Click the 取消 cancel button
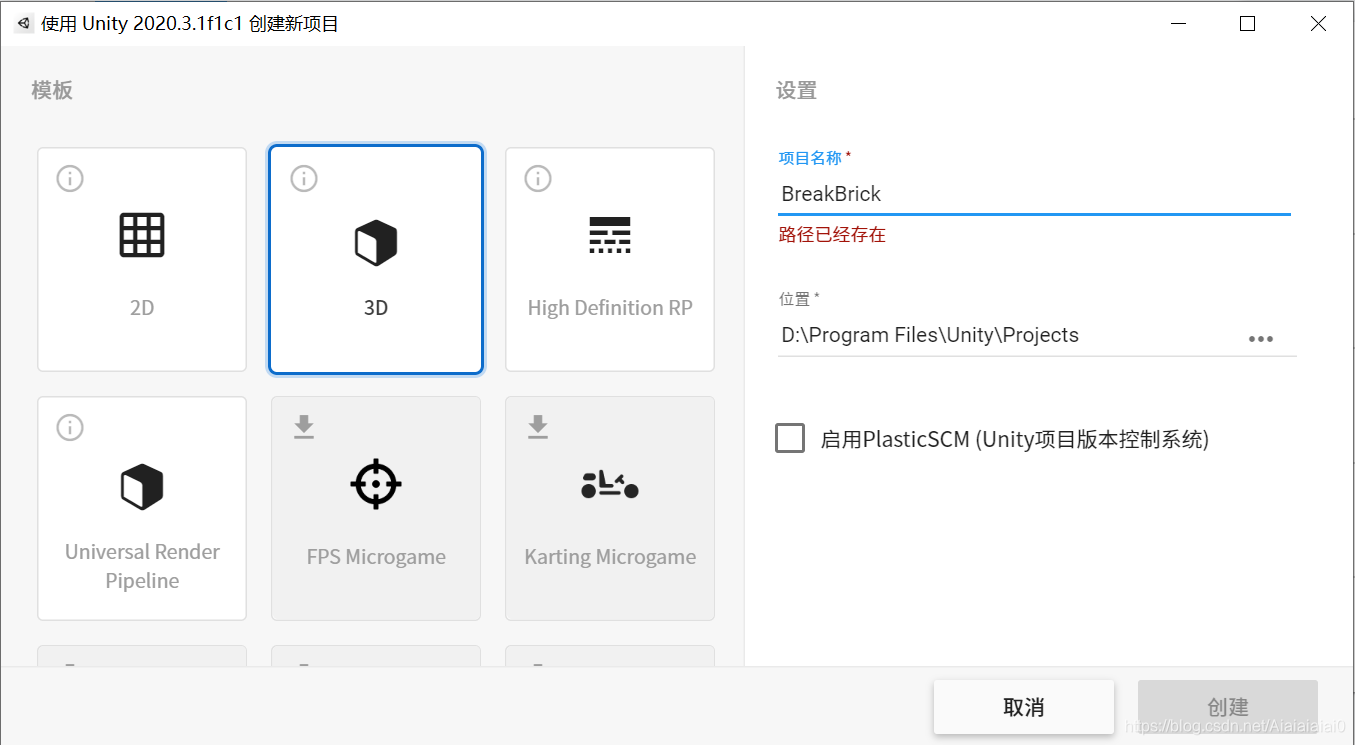1355x745 pixels. 1024,707
